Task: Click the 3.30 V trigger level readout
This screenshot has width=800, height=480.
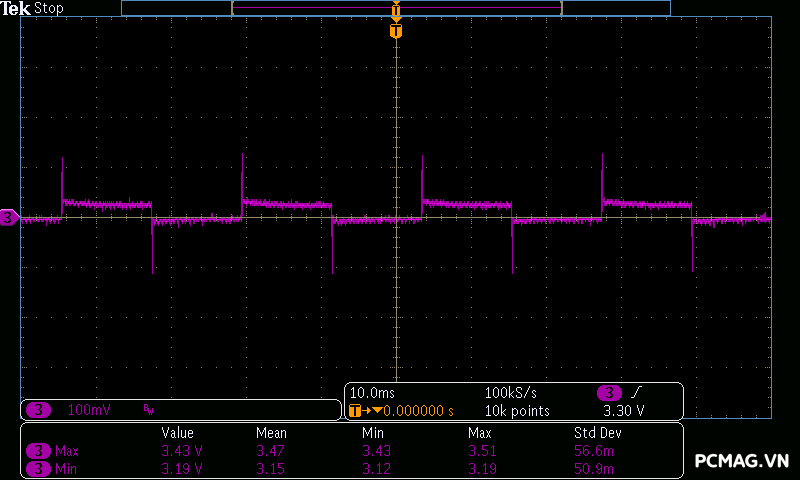Action: click(624, 411)
